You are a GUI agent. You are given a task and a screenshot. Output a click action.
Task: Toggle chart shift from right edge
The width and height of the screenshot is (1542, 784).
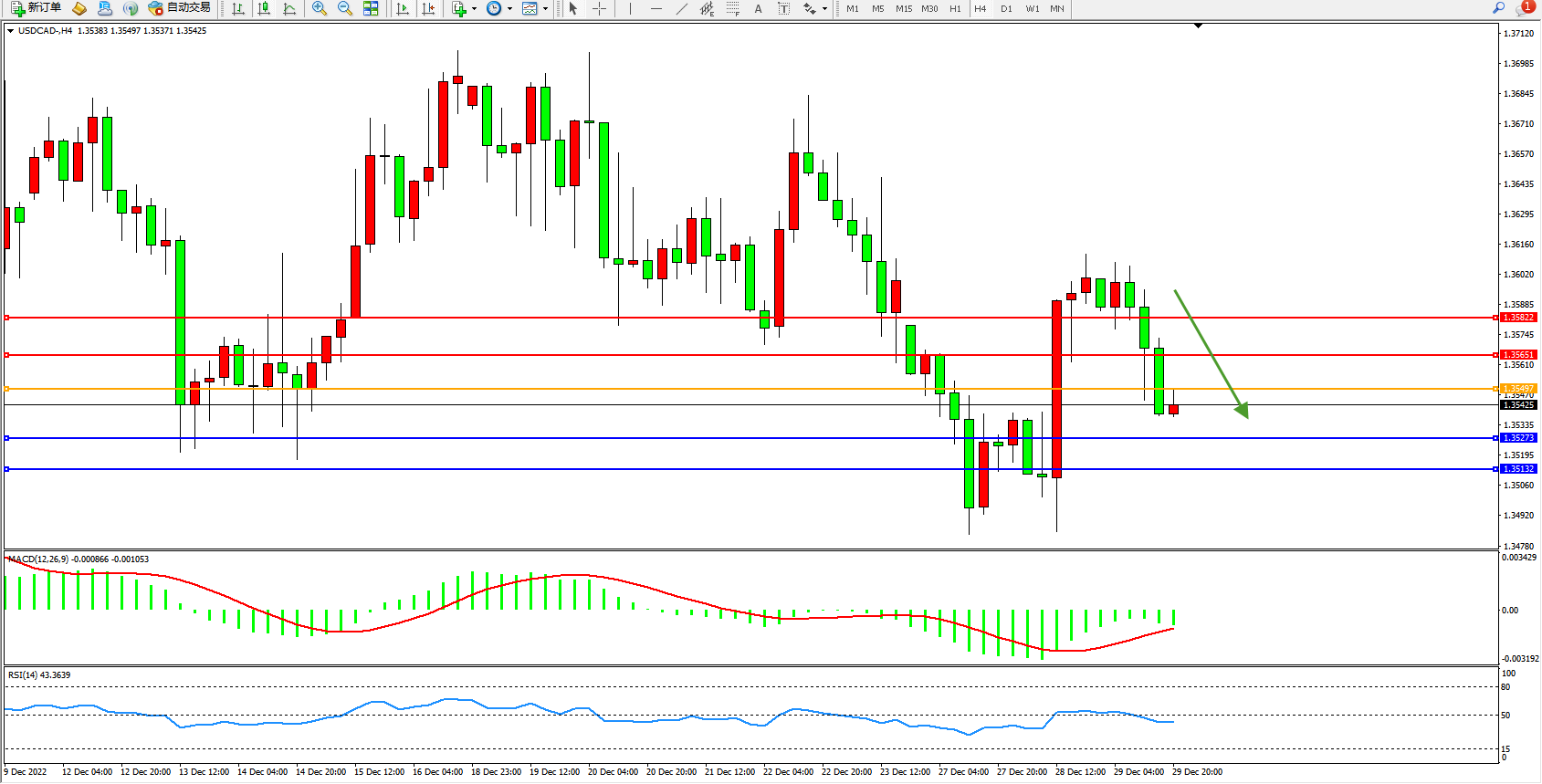point(428,8)
